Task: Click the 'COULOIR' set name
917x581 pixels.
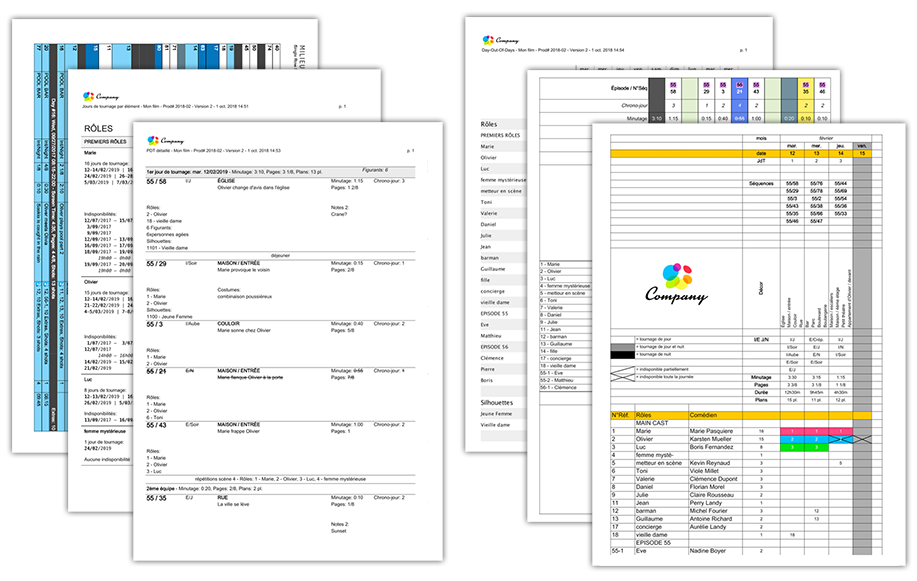Action: click(x=229, y=324)
